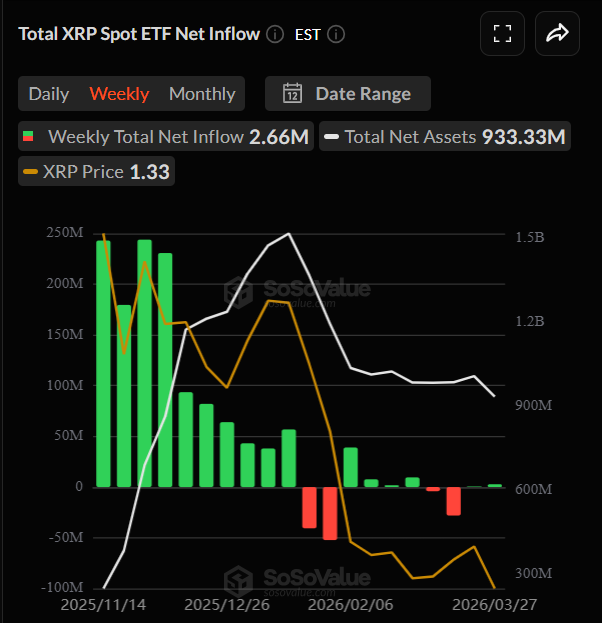Switch to the Daily view

(x=49, y=94)
